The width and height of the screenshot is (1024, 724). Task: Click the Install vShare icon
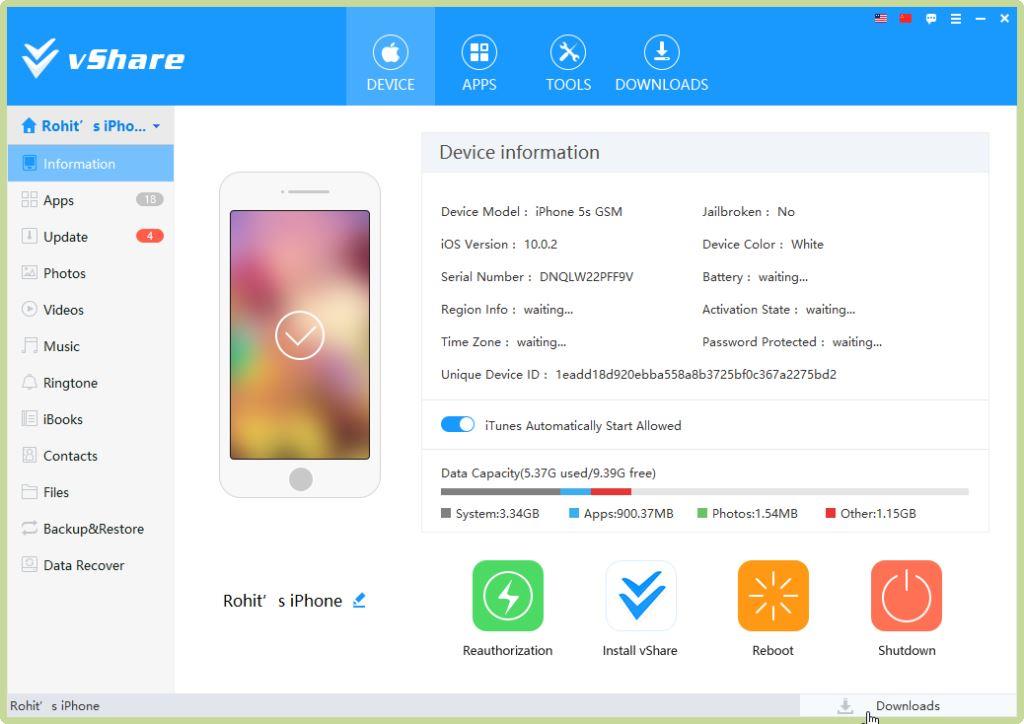(x=641, y=595)
